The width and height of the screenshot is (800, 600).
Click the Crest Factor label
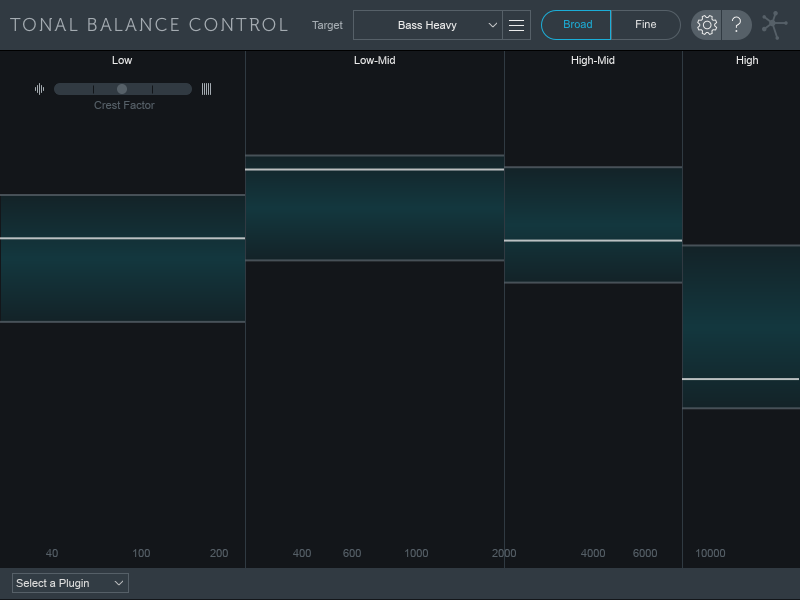tap(124, 105)
